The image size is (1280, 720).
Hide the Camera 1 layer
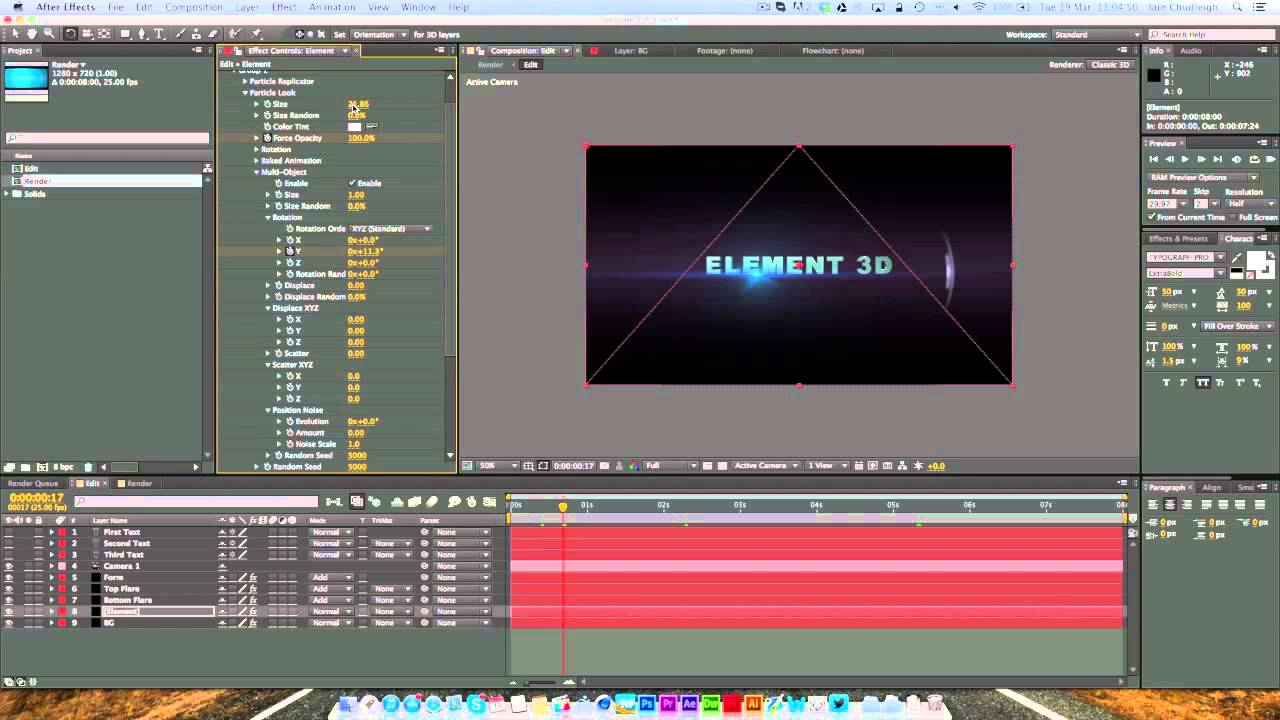pyautogui.click(x=9, y=566)
